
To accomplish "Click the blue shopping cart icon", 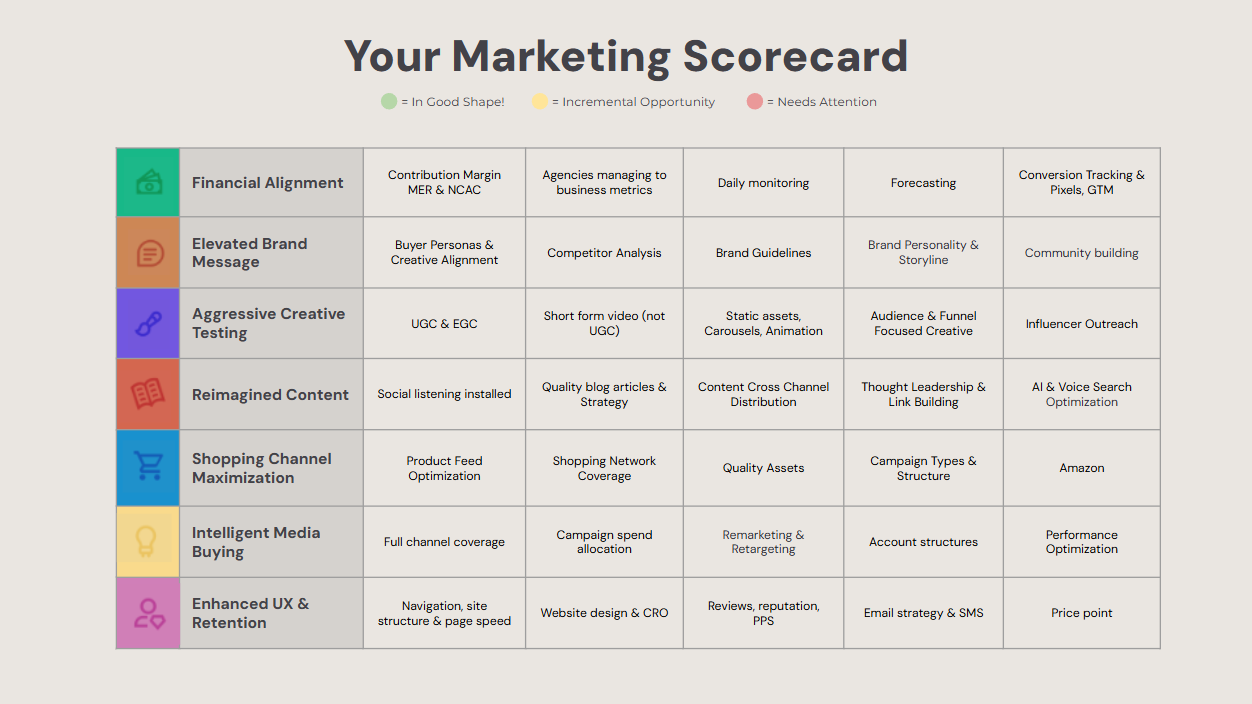I will coord(148,467).
